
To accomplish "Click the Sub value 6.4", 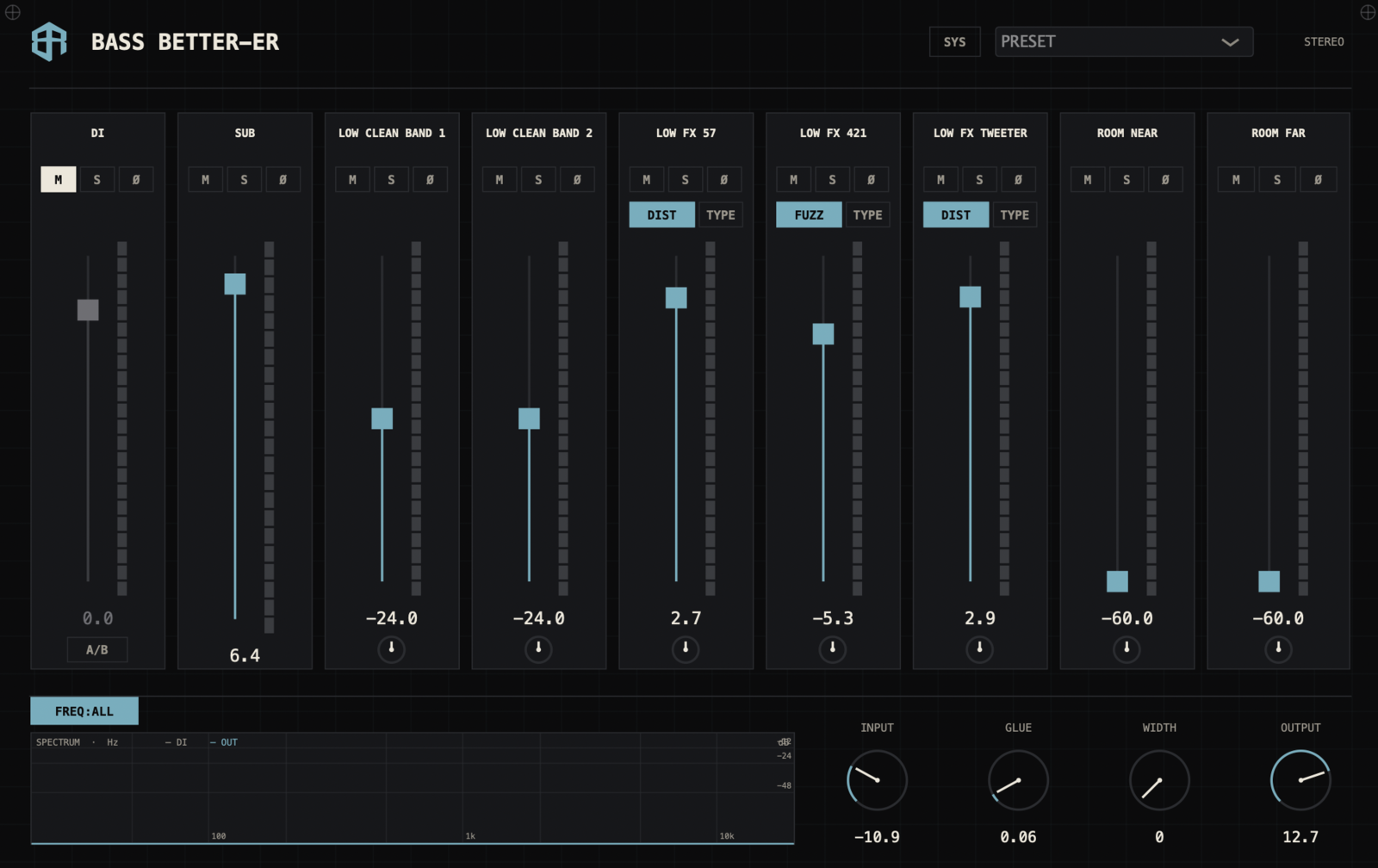I will tap(245, 655).
